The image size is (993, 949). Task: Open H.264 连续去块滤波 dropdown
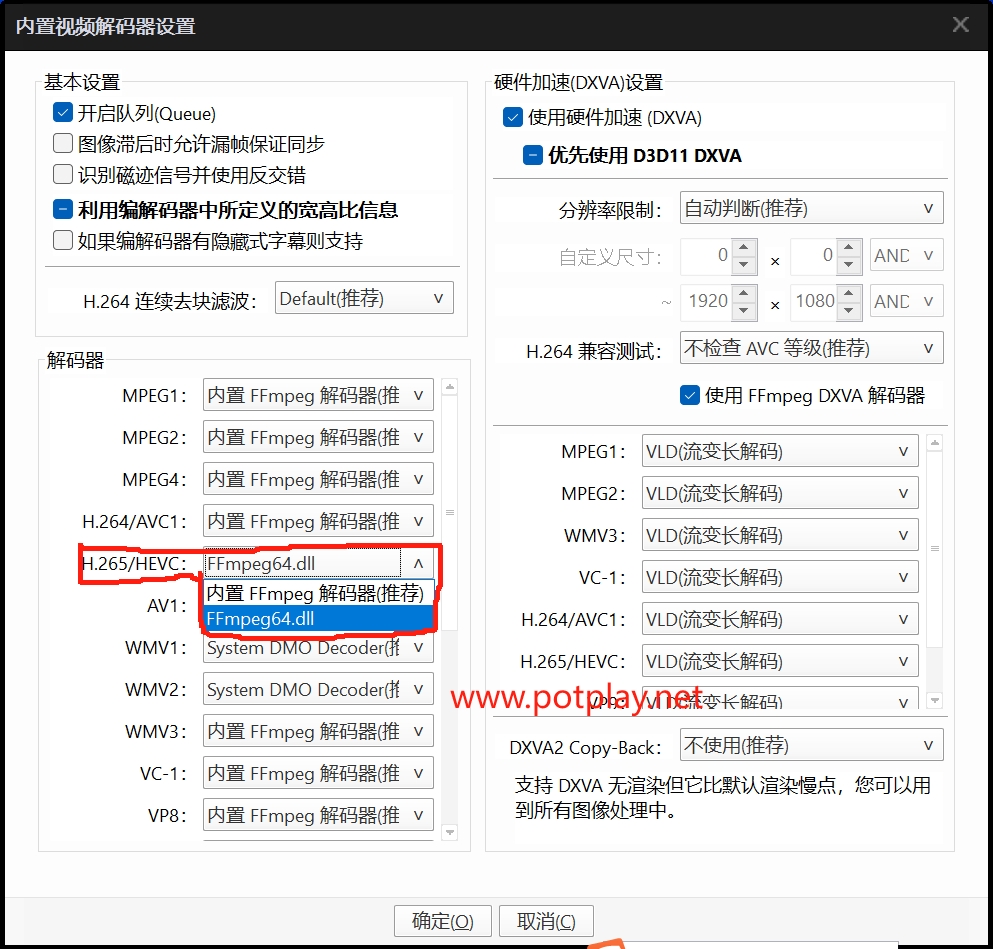[x=364, y=298]
